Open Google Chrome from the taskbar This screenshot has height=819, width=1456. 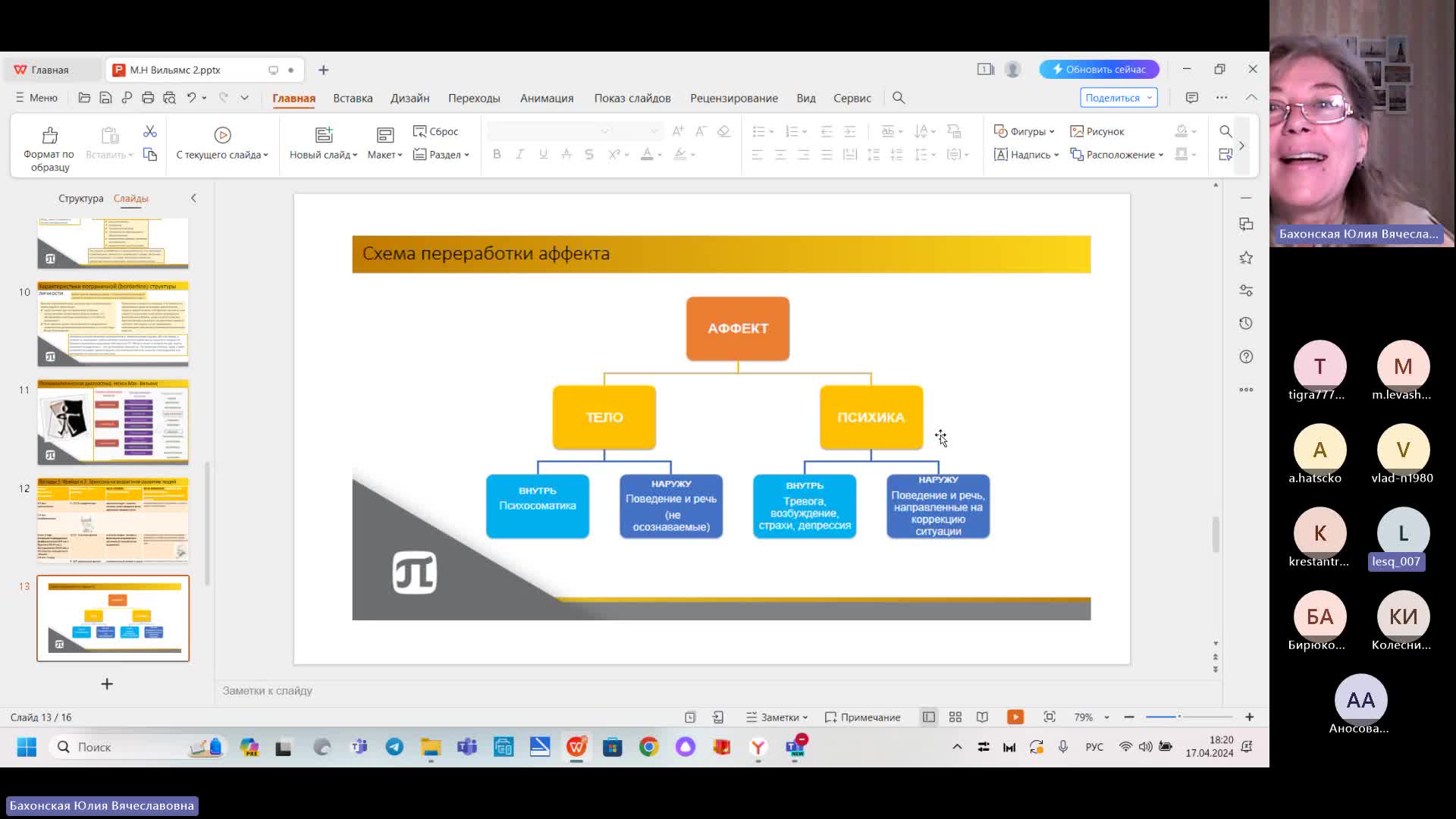point(649,748)
